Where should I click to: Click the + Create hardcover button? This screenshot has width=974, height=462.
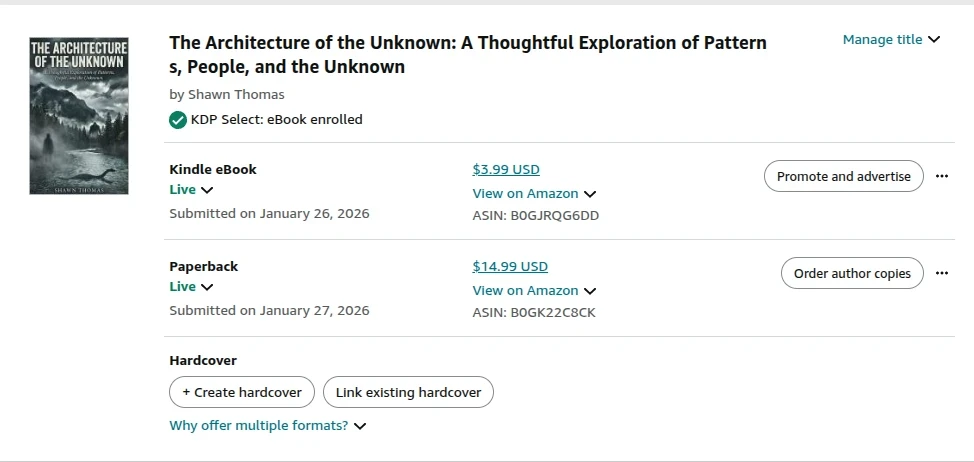tap(242, 393)
